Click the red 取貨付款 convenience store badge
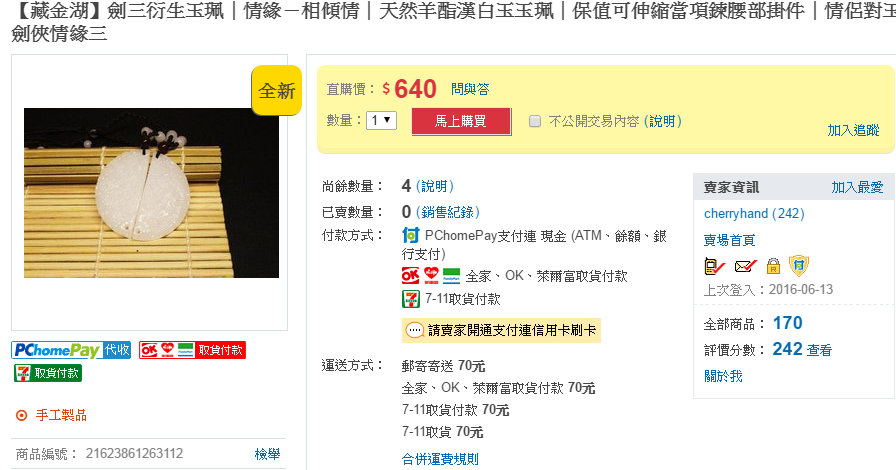Image resolution: width=896 pixels, height=470 pixels. pos(193,350)
